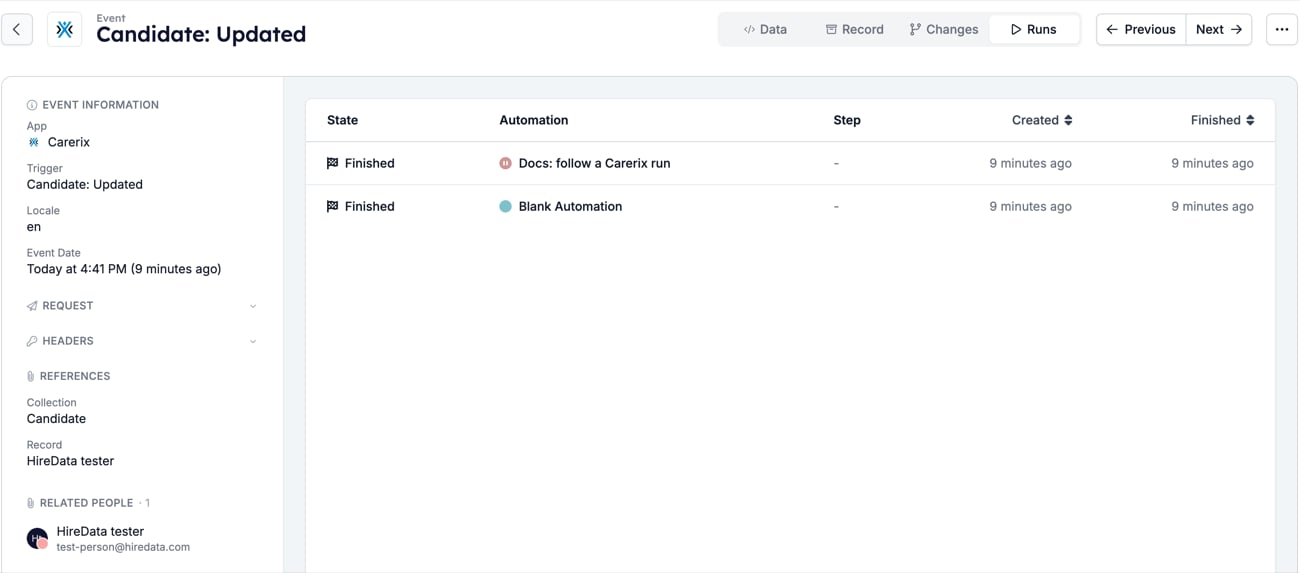
Task: Click the Carerix app name text
Action: (69, 142)
